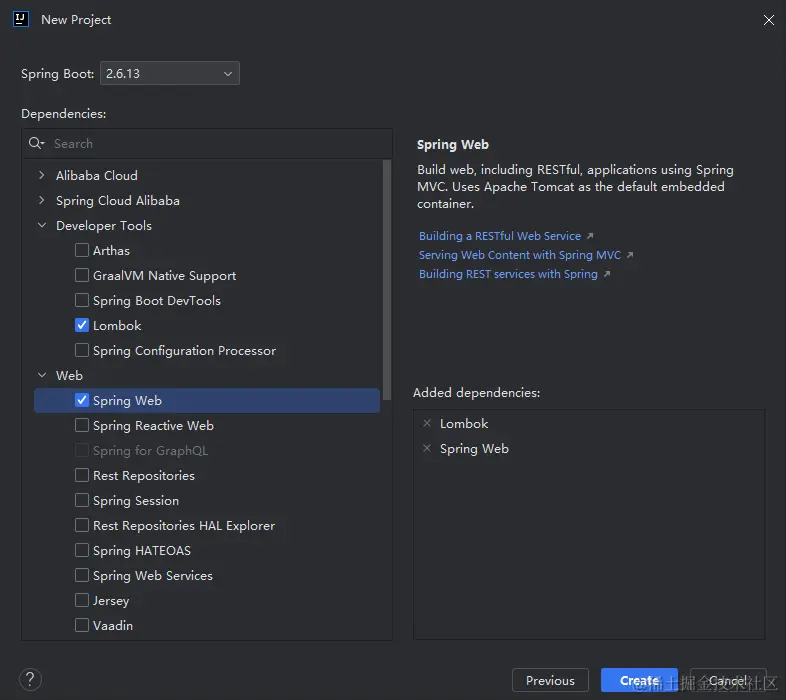Enable Spring Boot DevTools
Screen dimensions: 786x700
coord(82,300)
